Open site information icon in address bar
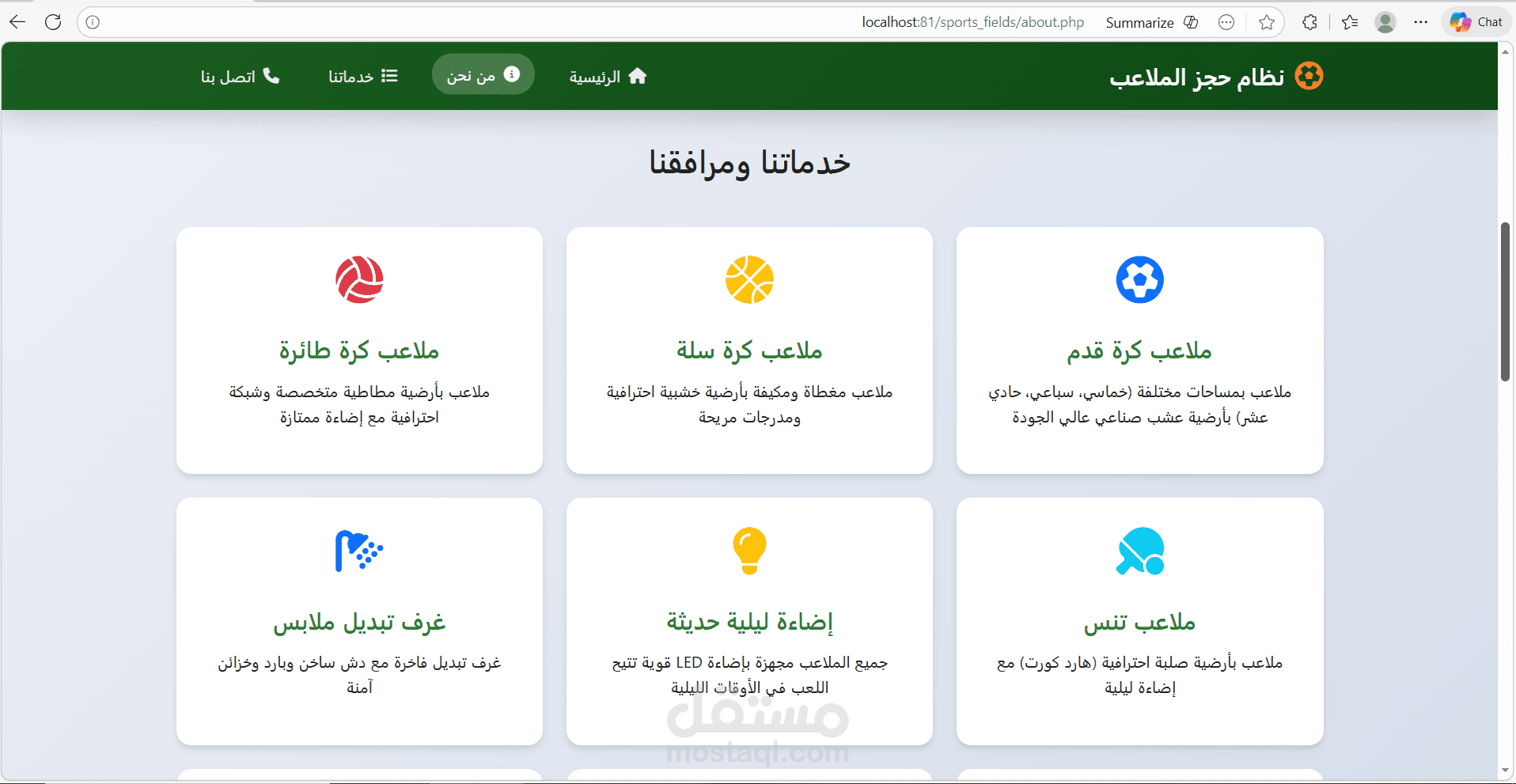Viewport: 1516px width, 784px height. click(93, 22)
